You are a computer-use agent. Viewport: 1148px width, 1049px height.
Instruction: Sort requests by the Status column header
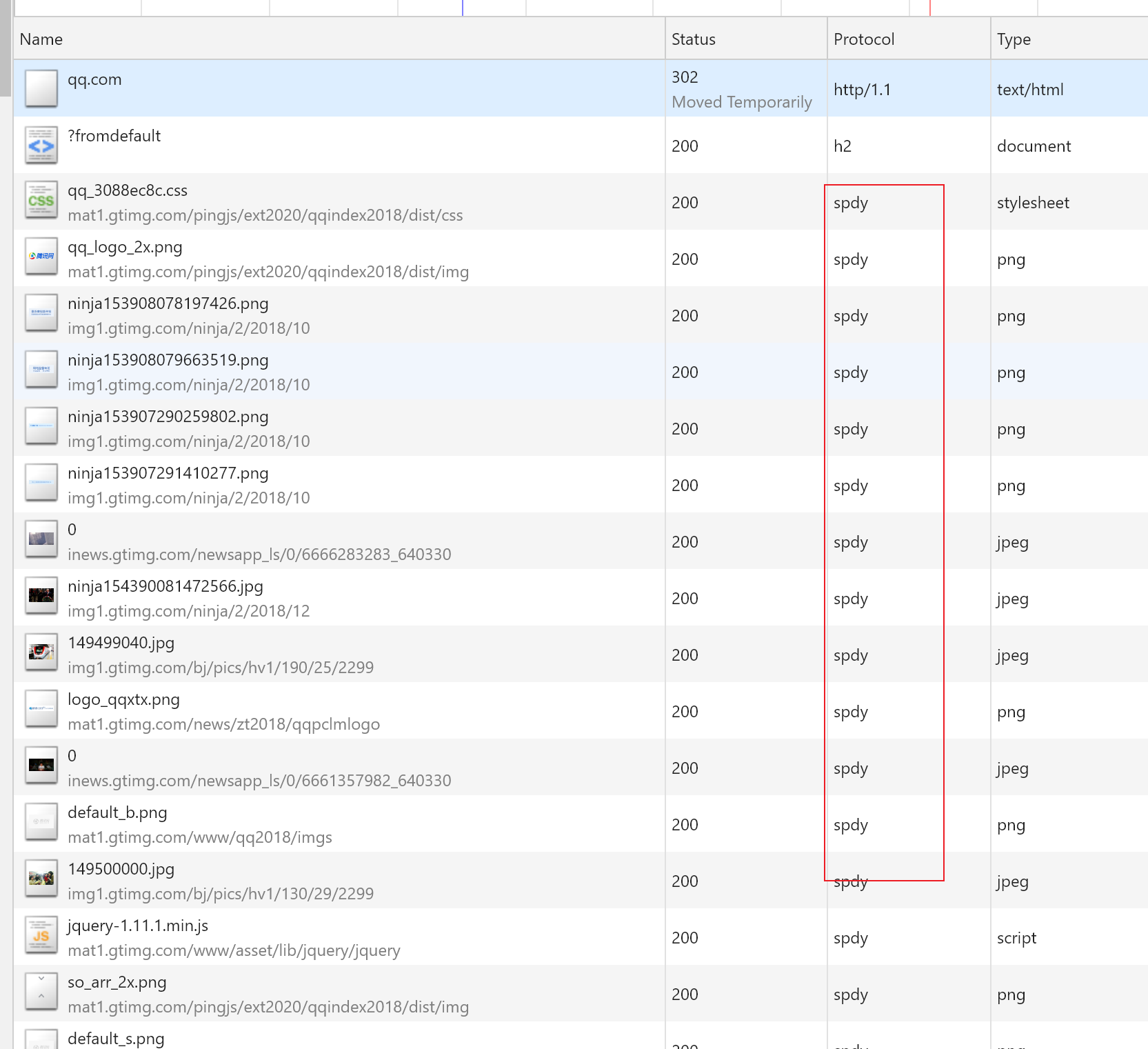693,39
